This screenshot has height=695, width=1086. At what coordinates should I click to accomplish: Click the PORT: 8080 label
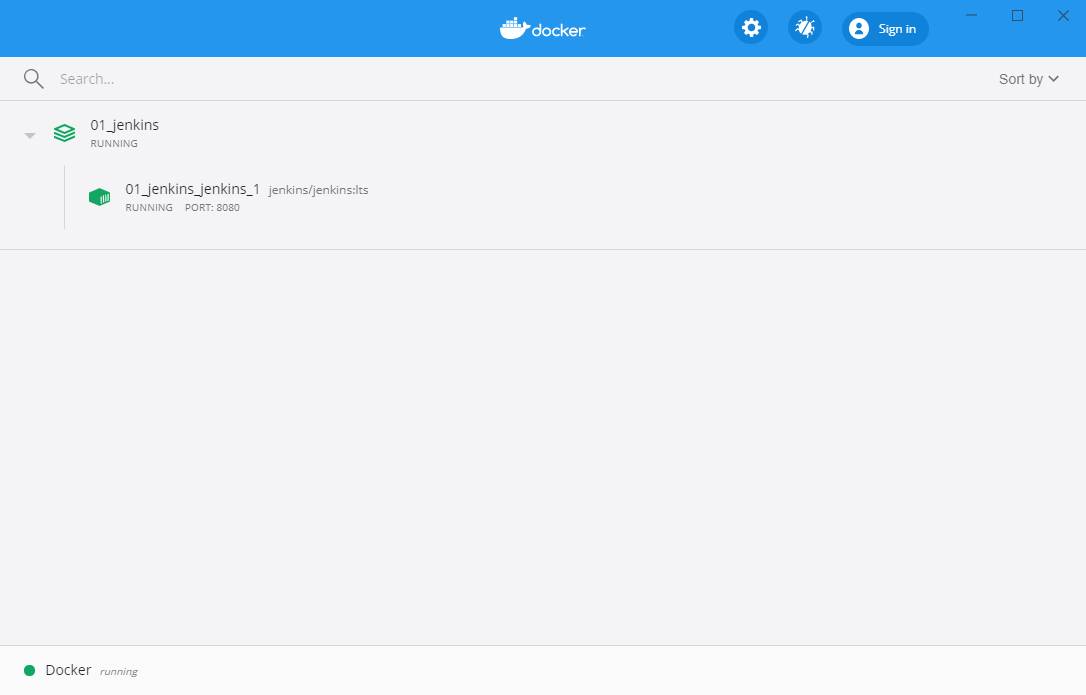pyautogui.click(x=212, y=207)
